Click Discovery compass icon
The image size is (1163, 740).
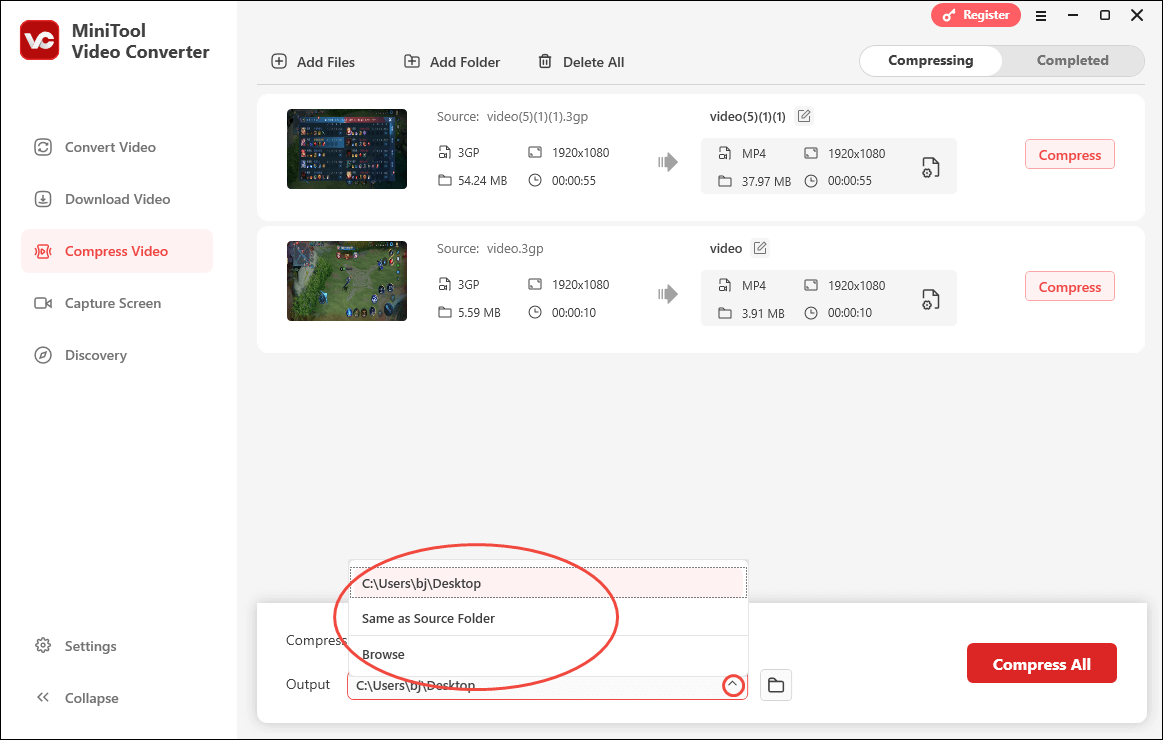pyautogui.click(x=43, y=354)
